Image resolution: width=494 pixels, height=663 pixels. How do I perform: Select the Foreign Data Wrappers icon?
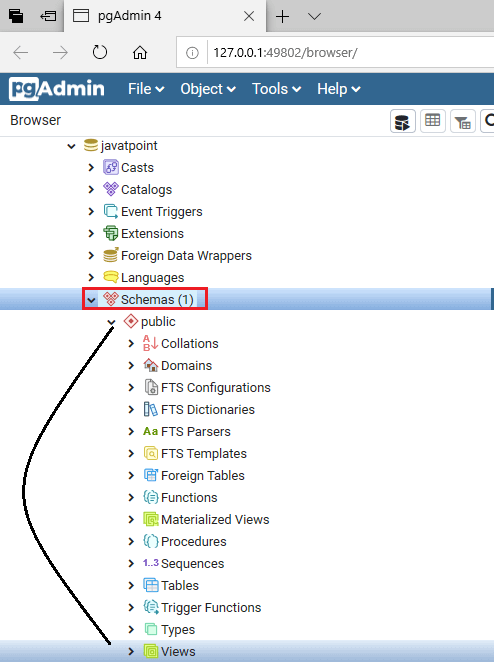(111, 255)
